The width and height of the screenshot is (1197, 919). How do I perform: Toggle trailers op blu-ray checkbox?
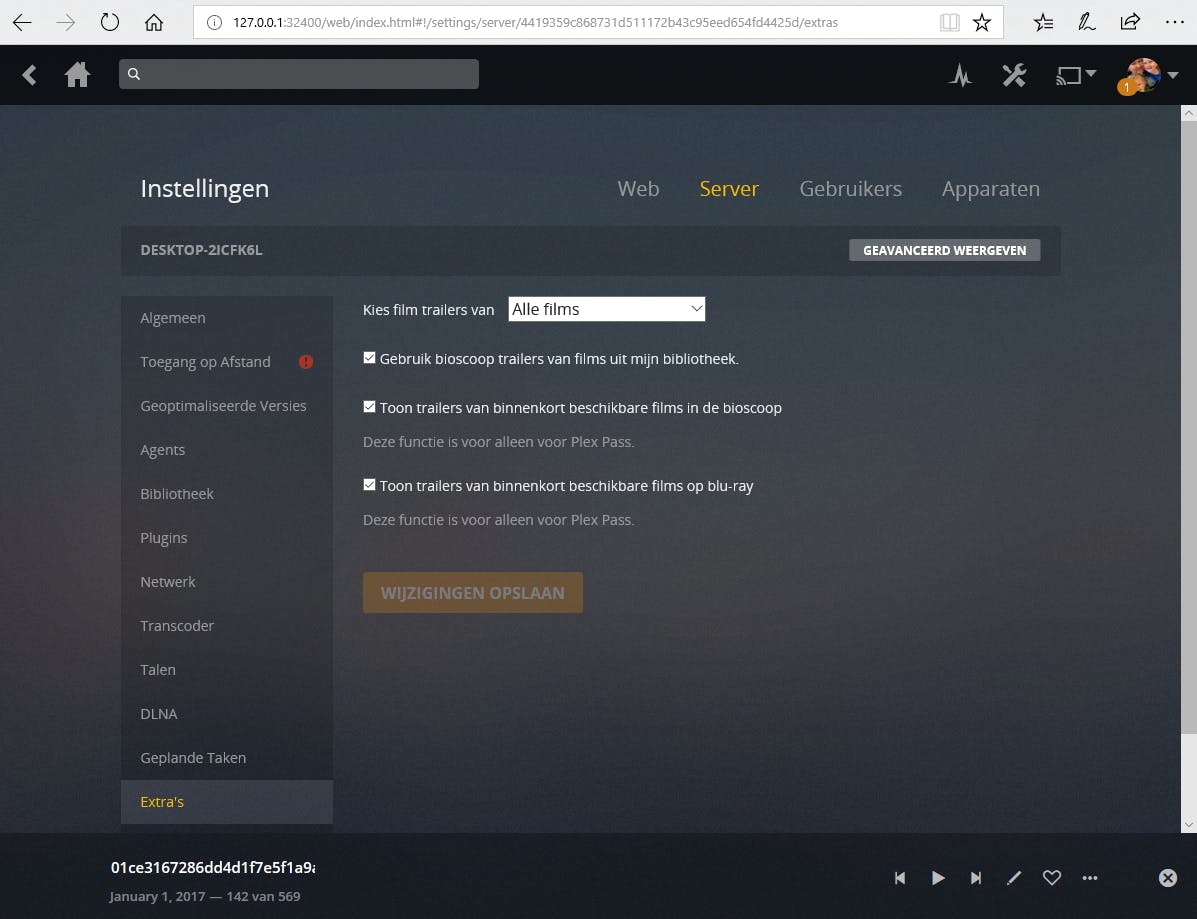point(369,485)
